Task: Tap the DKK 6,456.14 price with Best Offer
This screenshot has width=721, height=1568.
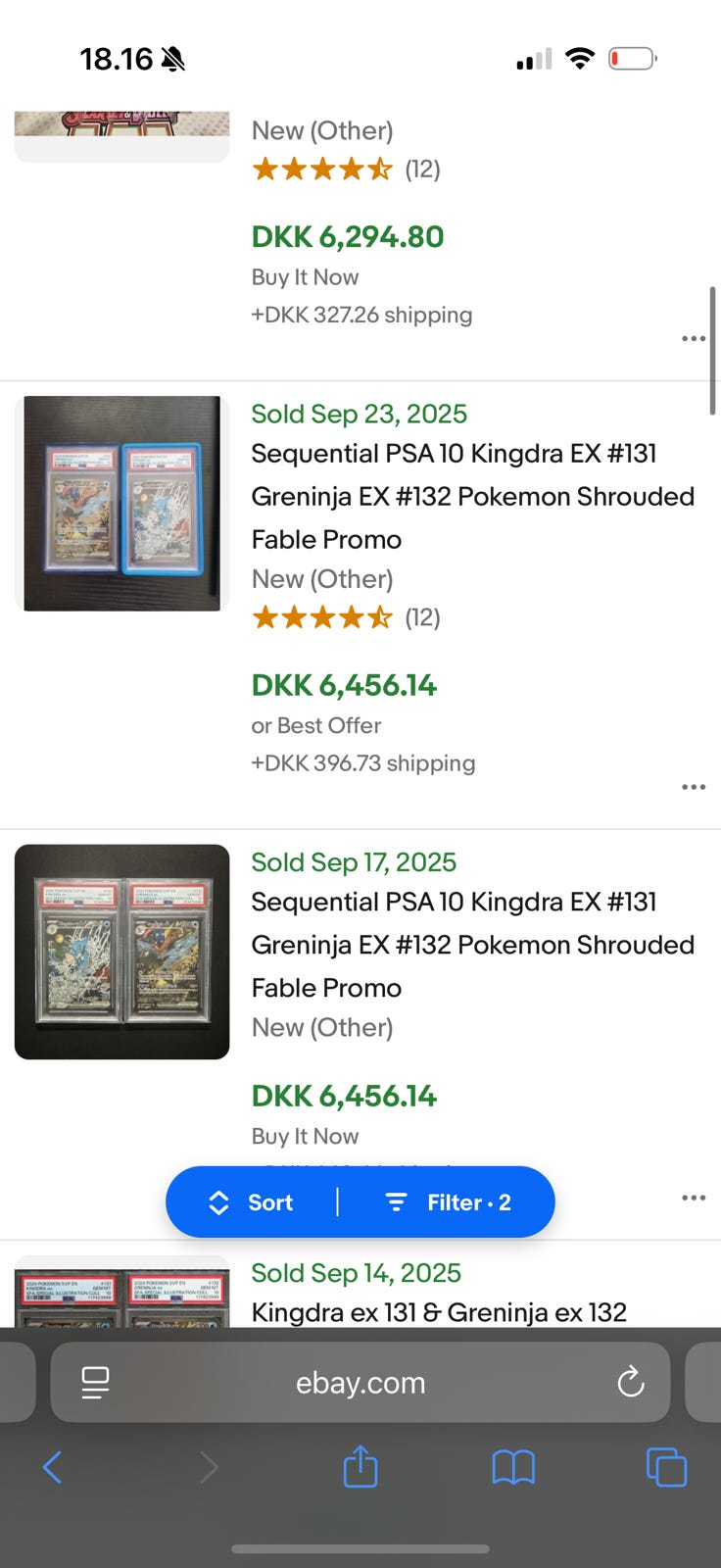Action: pyautogui.click(x=344, y=685)
